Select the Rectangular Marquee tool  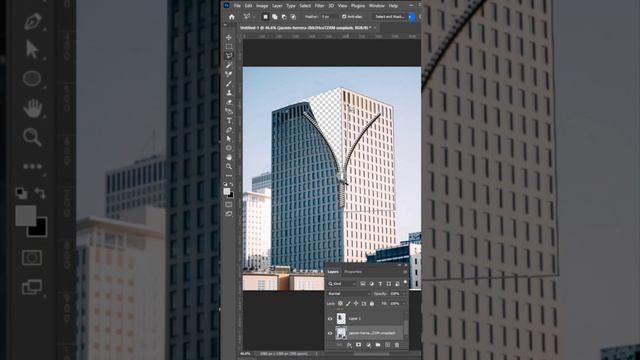(229, 47)
